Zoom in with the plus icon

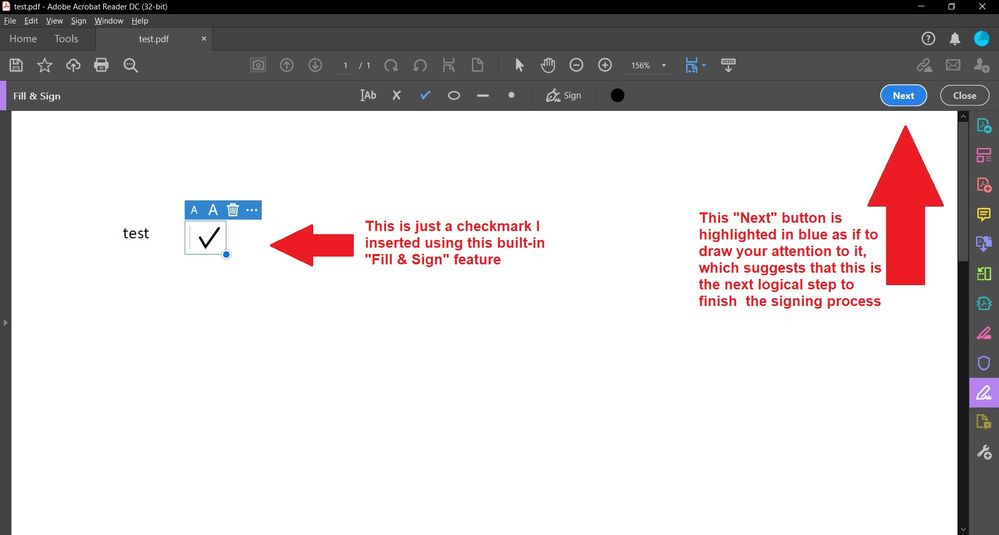coord(605,65)
